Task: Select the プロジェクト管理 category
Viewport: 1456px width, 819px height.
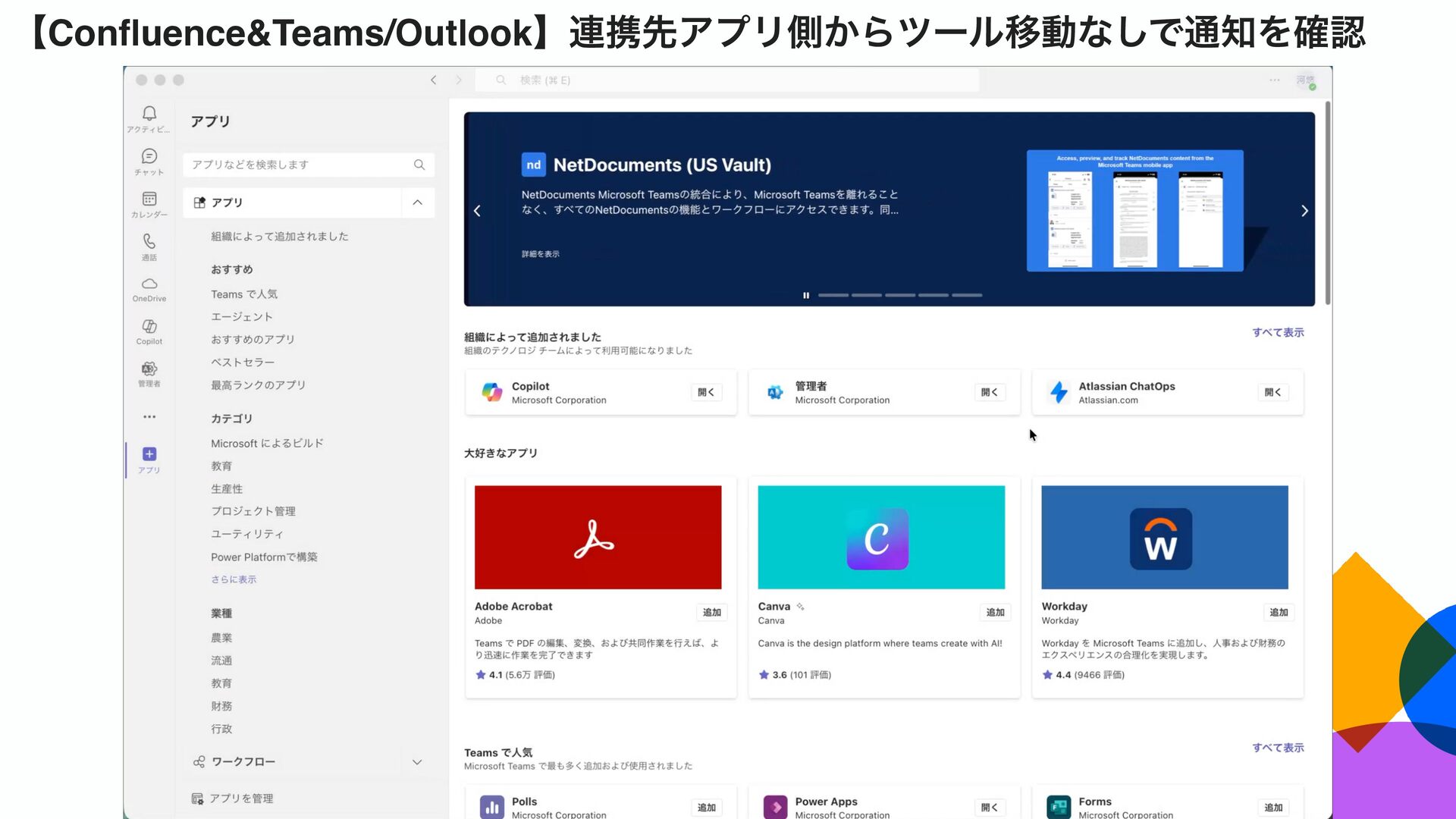Action: (253, 511)
